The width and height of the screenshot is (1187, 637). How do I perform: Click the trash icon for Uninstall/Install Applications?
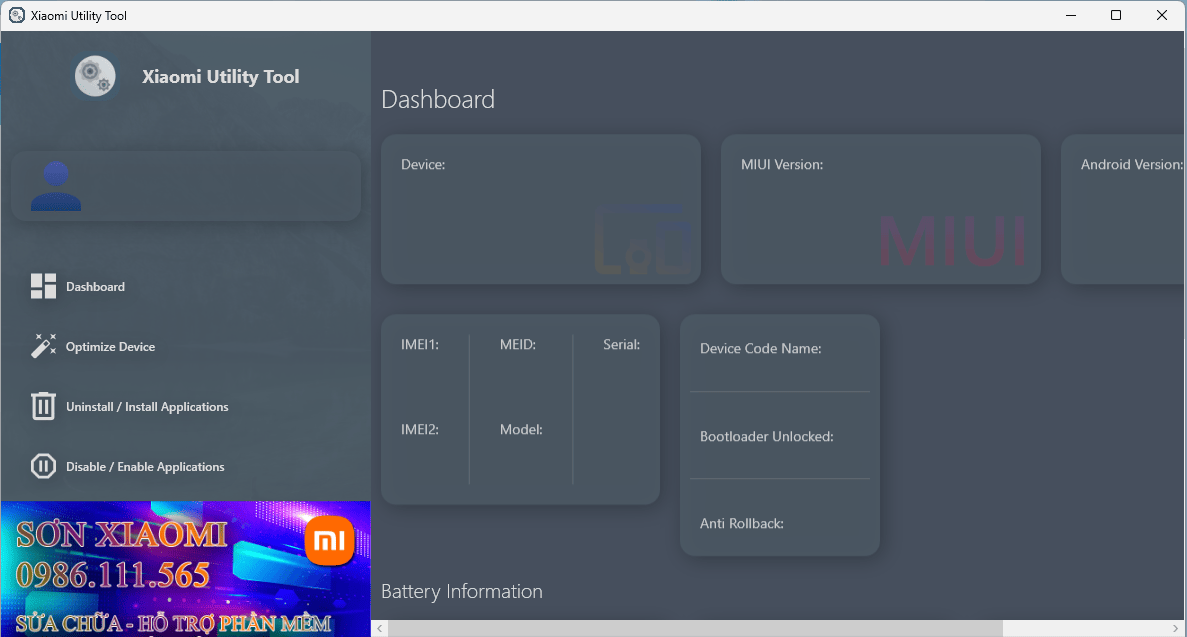pyautogui.click(x=44, y=406)
